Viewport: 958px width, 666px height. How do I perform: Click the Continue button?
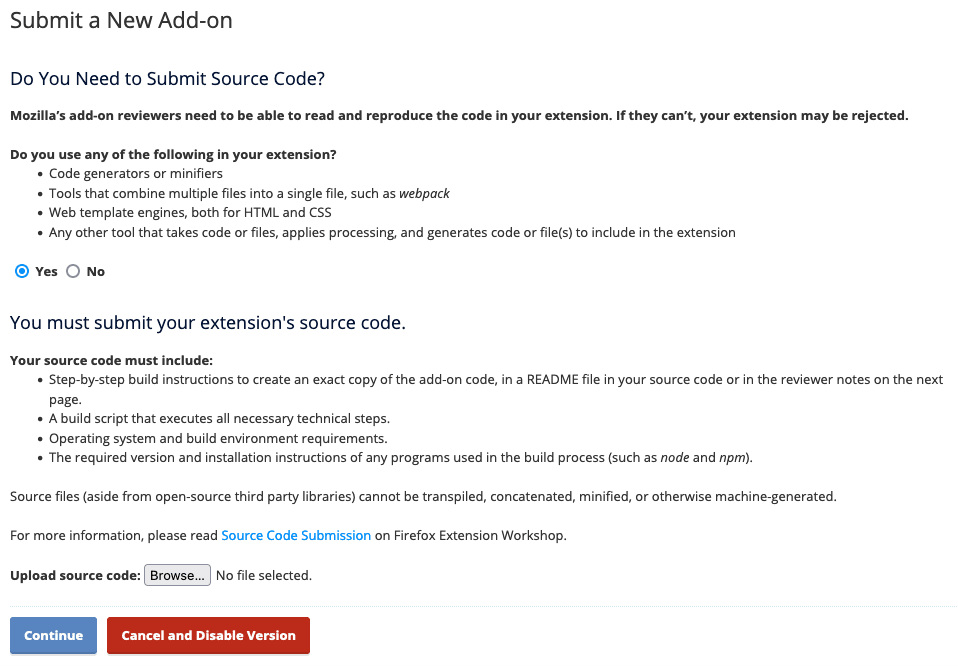tap(52, 635)
